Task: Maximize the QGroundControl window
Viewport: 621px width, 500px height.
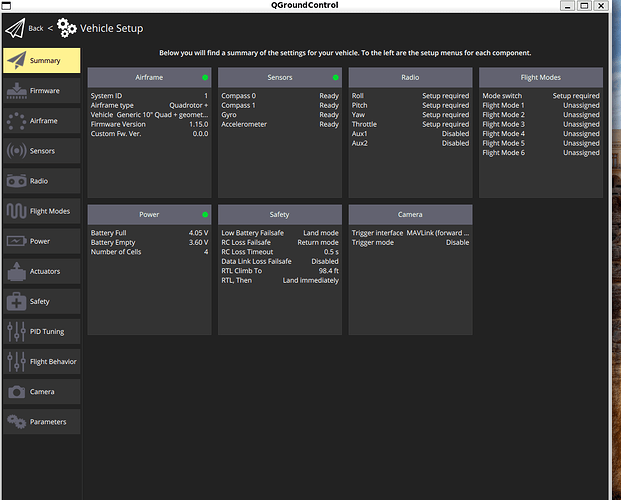Action: pyautogui.click(x=584, y=6)
